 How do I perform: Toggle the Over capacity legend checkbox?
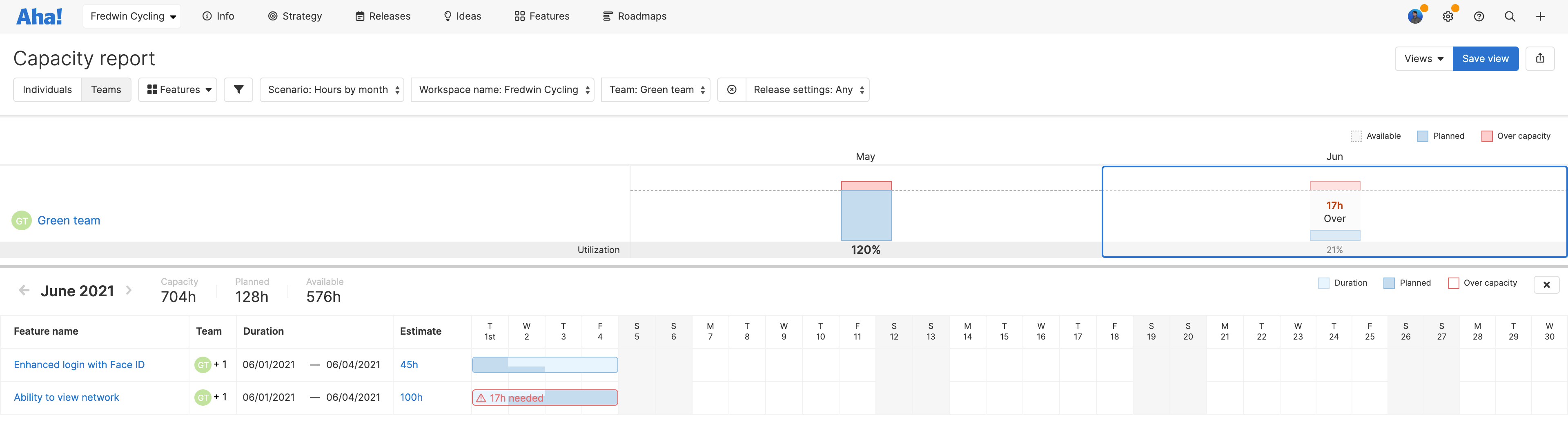1488,135
